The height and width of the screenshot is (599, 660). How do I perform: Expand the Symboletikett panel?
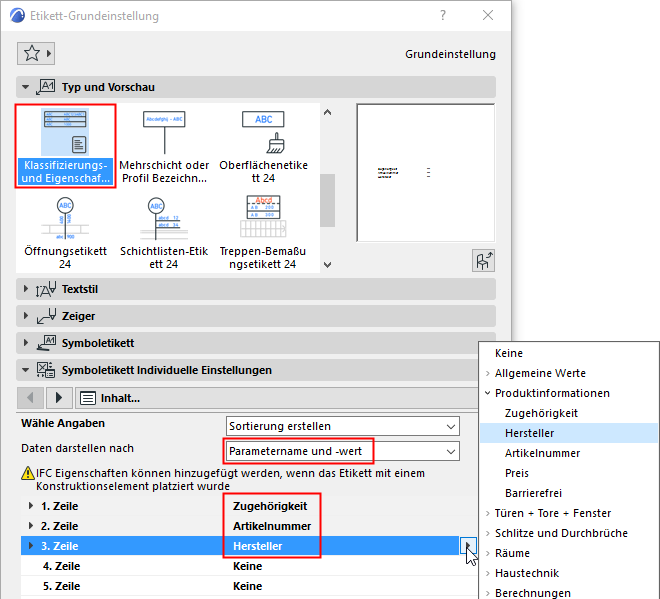[26, 343]
